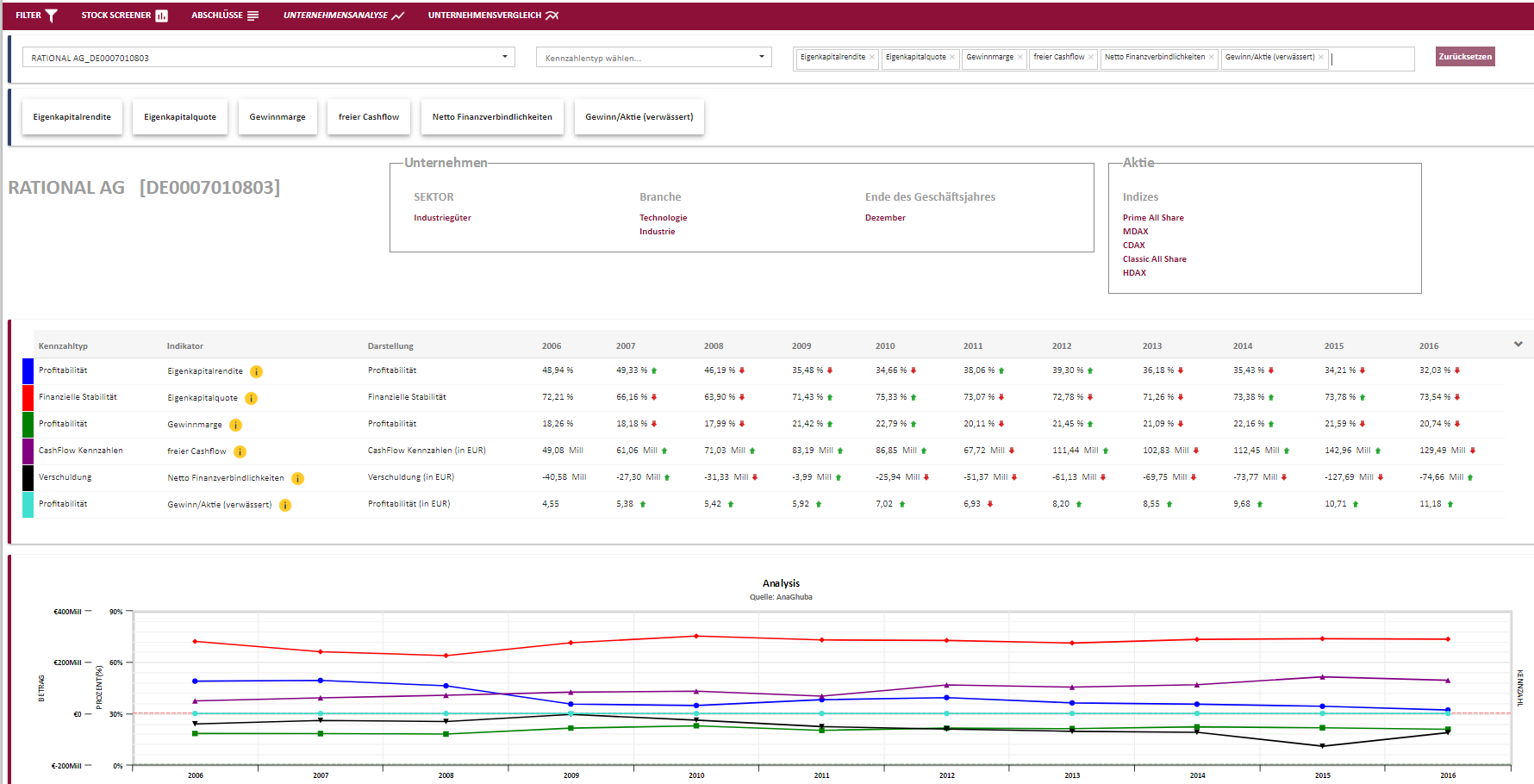Show info for freier Cashflow indicator
This screenshot has width=1534, height=784.
pyautogui.click(x=240, y=452)
